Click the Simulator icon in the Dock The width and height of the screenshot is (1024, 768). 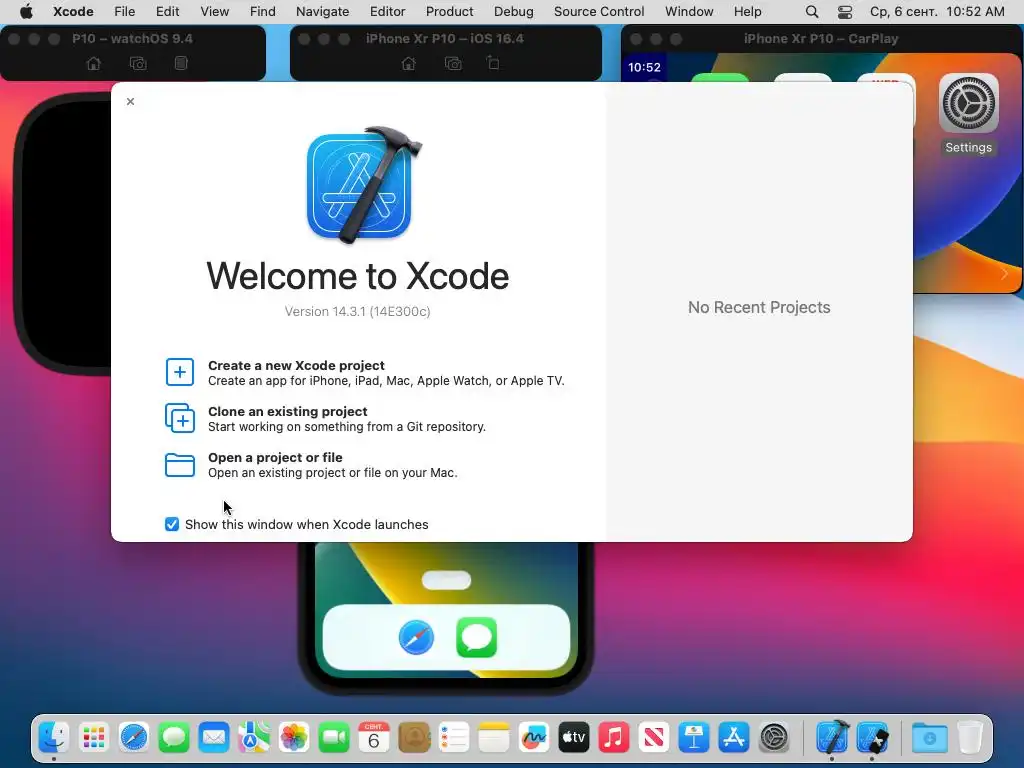[x=872, y=738]
